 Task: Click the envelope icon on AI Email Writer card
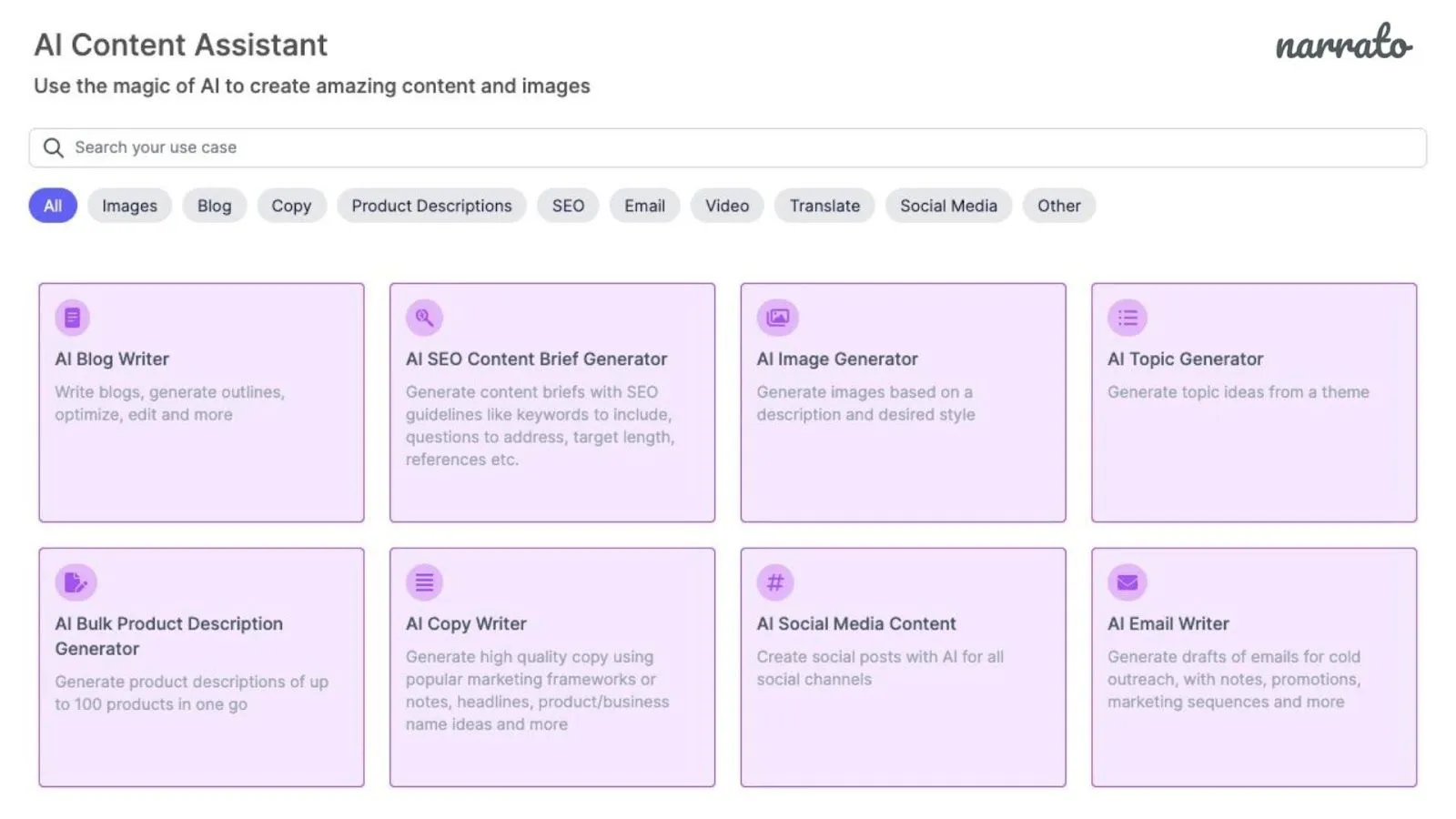(x=1127, y=582)
